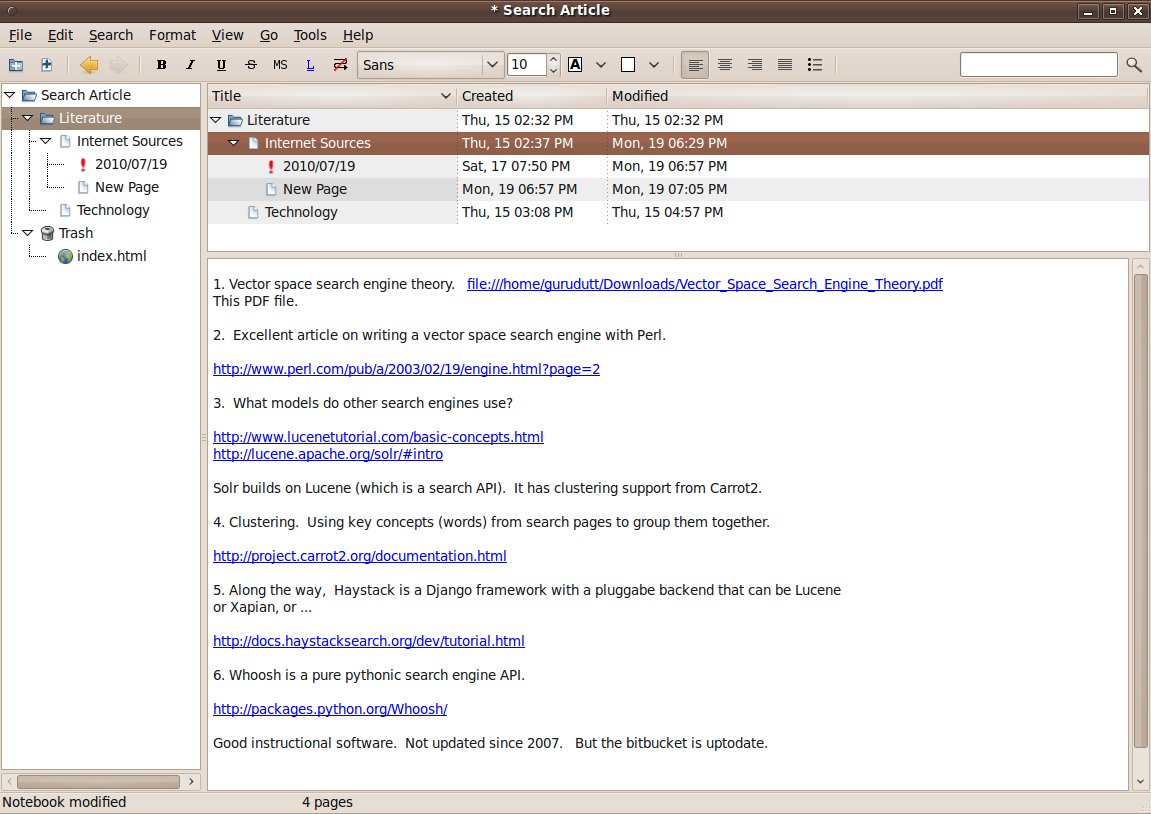Open the carrot2 documentation link
Image resolution: width=1151 pixels, height=814 pixels.
pyautogui.click(x=359, y=556)
